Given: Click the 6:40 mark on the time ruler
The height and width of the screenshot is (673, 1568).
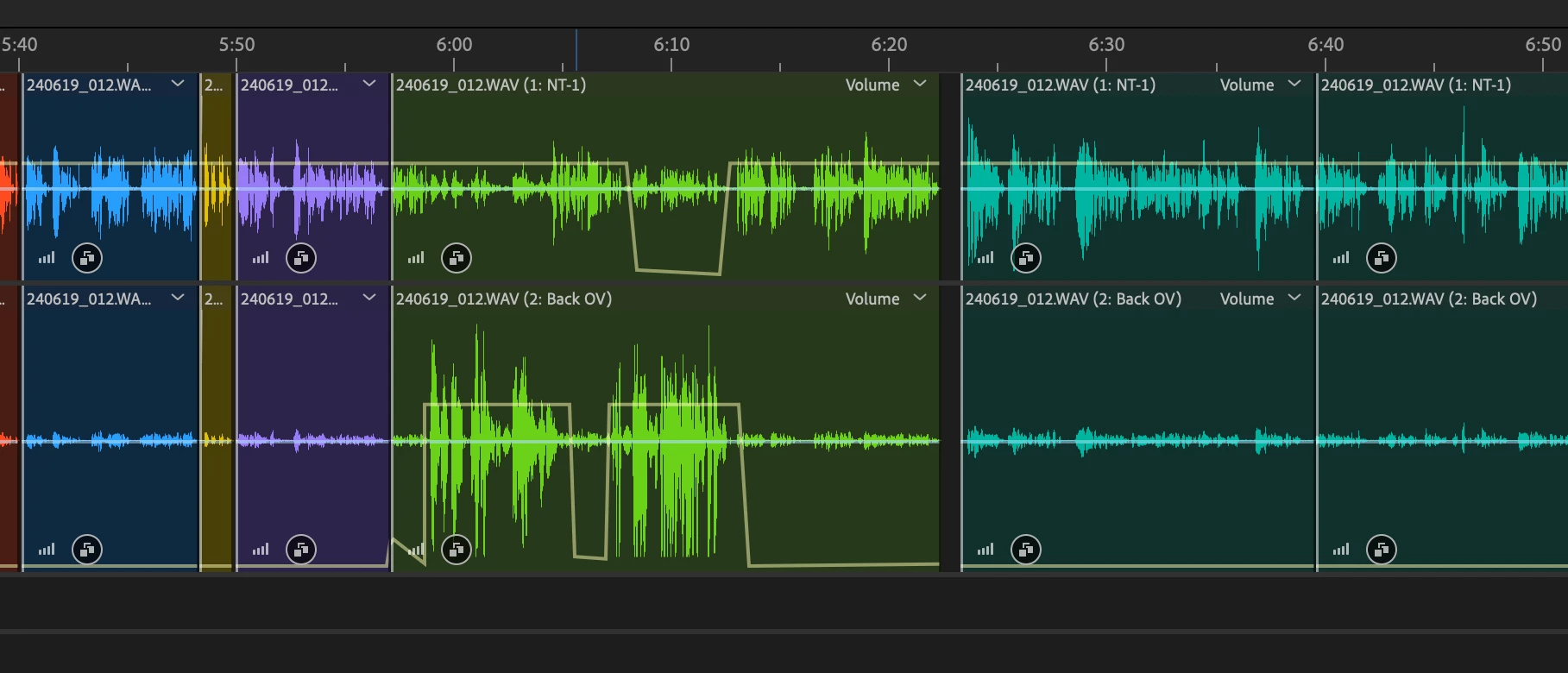Looking at the screenshot, I should click(x=1326, y=44).
